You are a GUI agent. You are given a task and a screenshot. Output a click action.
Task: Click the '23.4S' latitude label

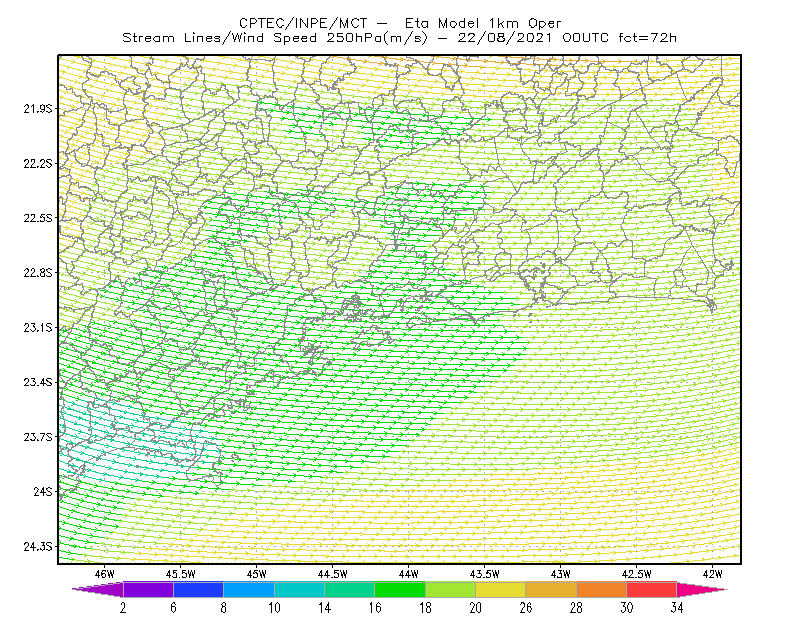point(38,382)
